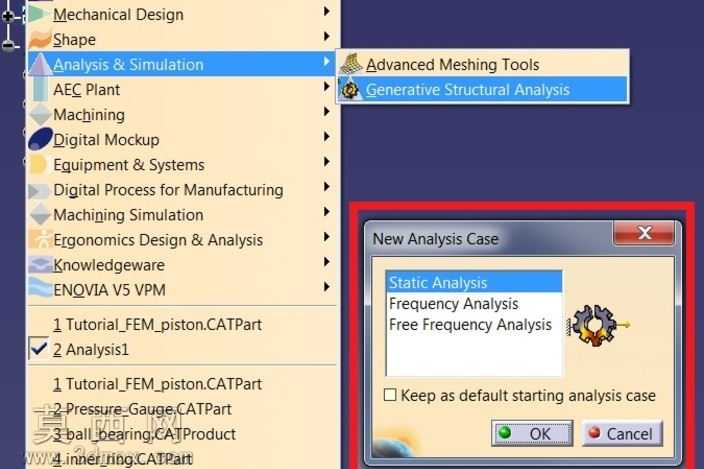The image size is (704, 469).
Task: Click the Digital Process for Manufacturing icon
Action: (39, 191)
